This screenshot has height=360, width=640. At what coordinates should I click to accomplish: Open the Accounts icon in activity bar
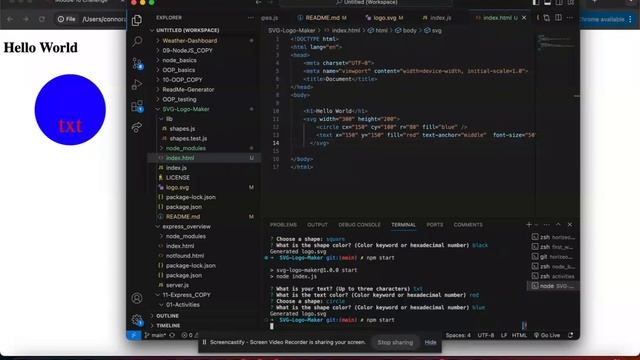137,298
